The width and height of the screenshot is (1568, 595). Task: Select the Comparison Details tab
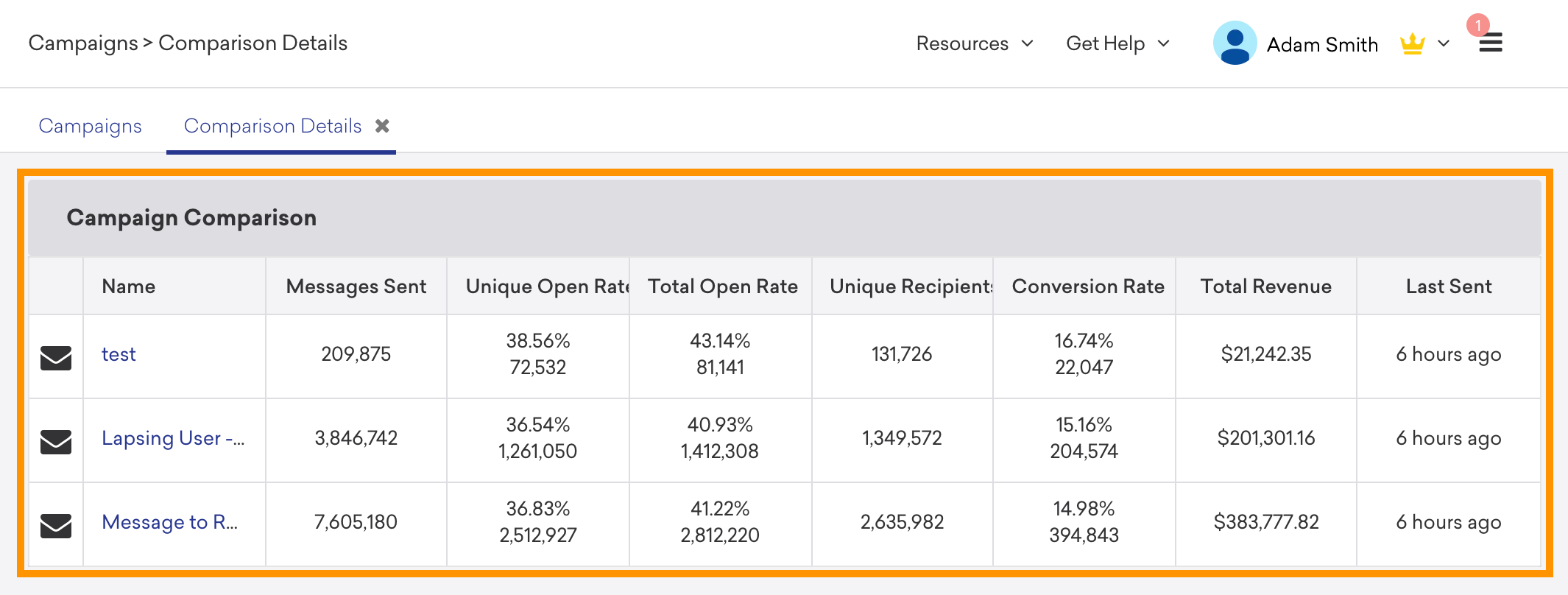coord(272,126)
